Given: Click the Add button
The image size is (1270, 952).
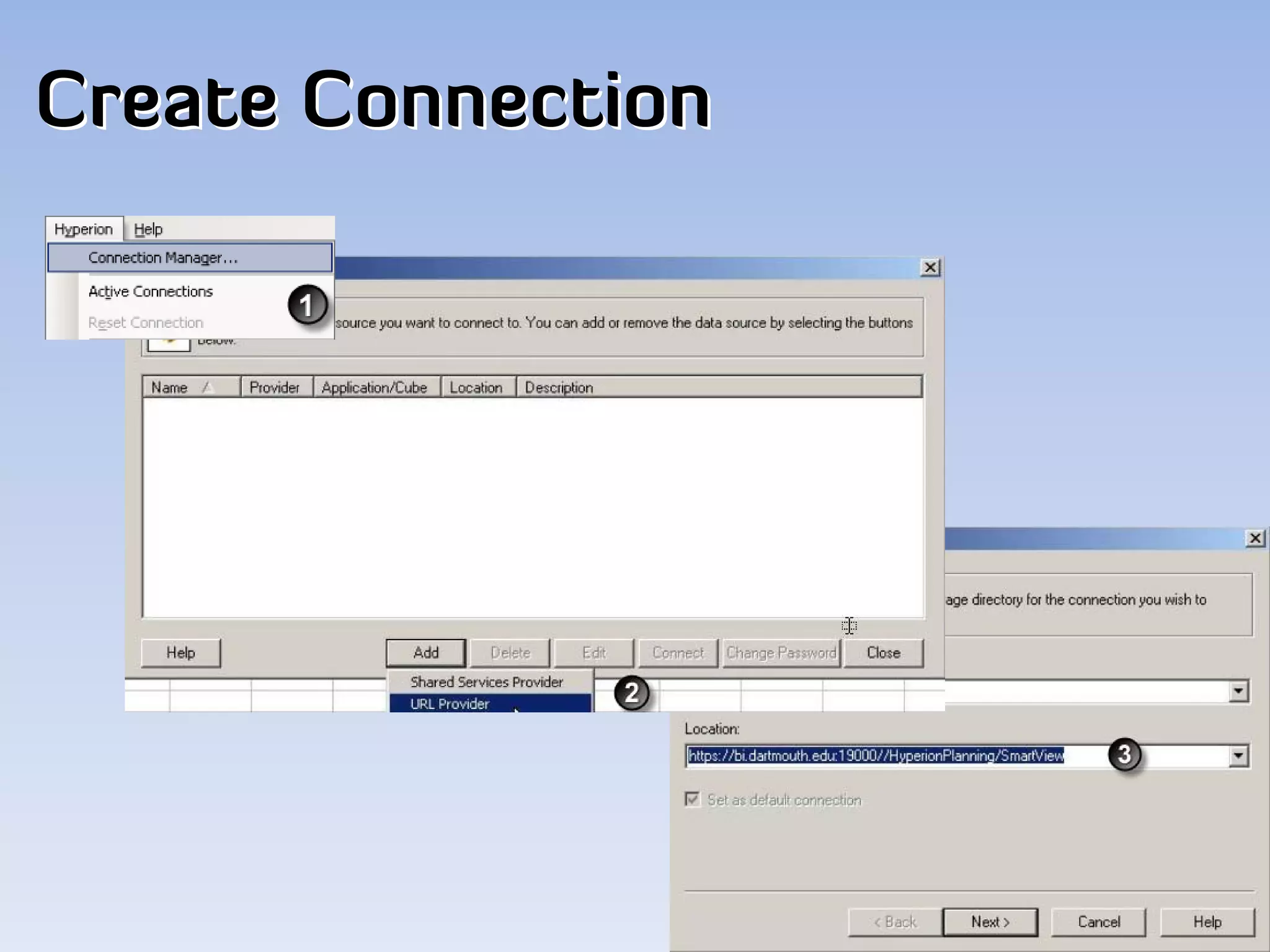Looking at the screenshot, I should (426, 653).
